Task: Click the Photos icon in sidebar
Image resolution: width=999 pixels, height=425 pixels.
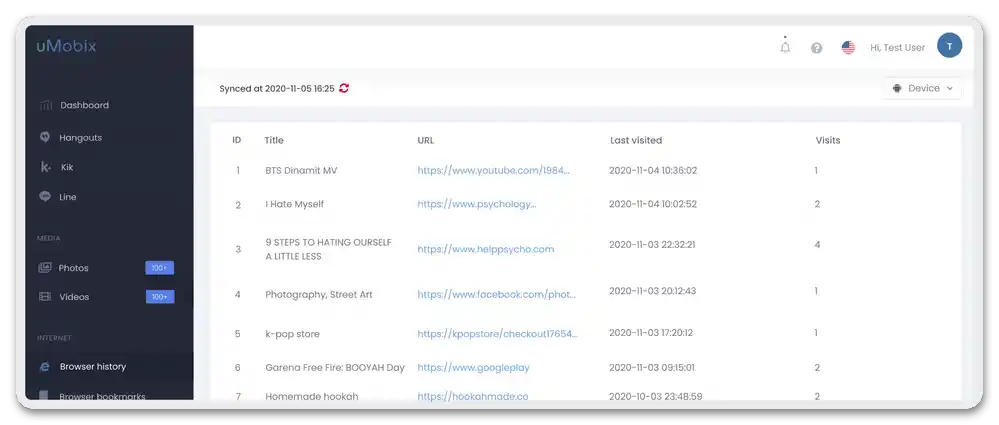Action: pyautogui.click(x=45, y=268)
